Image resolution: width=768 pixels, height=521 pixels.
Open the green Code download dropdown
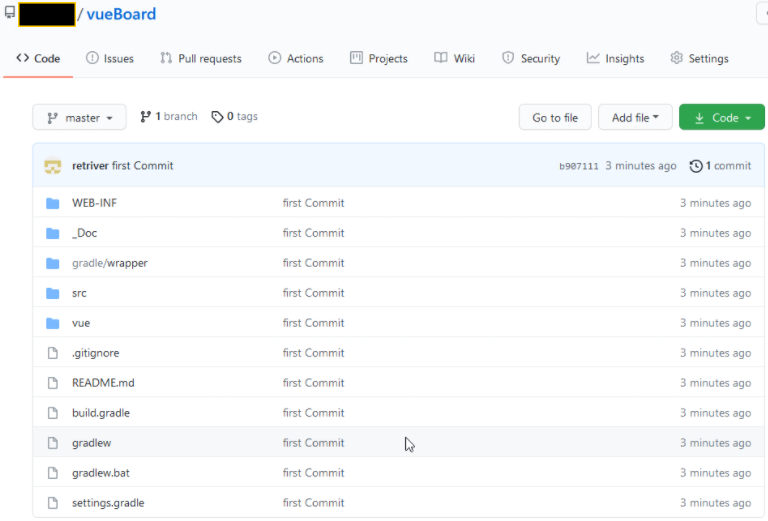722,118
